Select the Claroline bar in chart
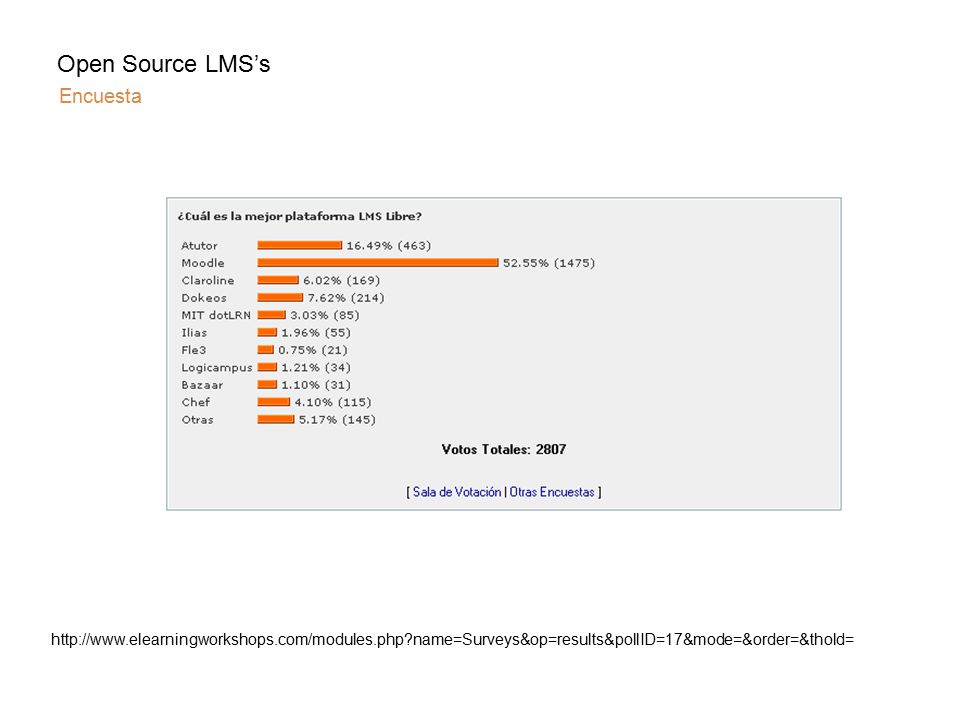 [278, 280]
